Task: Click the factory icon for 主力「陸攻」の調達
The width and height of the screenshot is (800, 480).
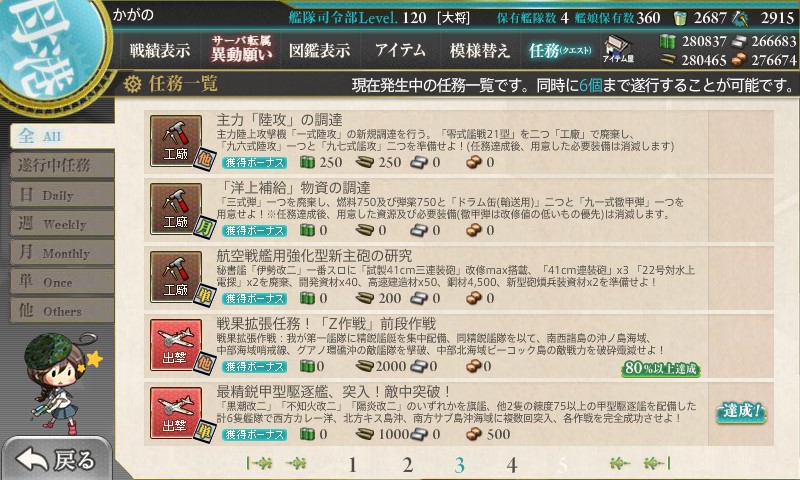Action: pos(176,141)
